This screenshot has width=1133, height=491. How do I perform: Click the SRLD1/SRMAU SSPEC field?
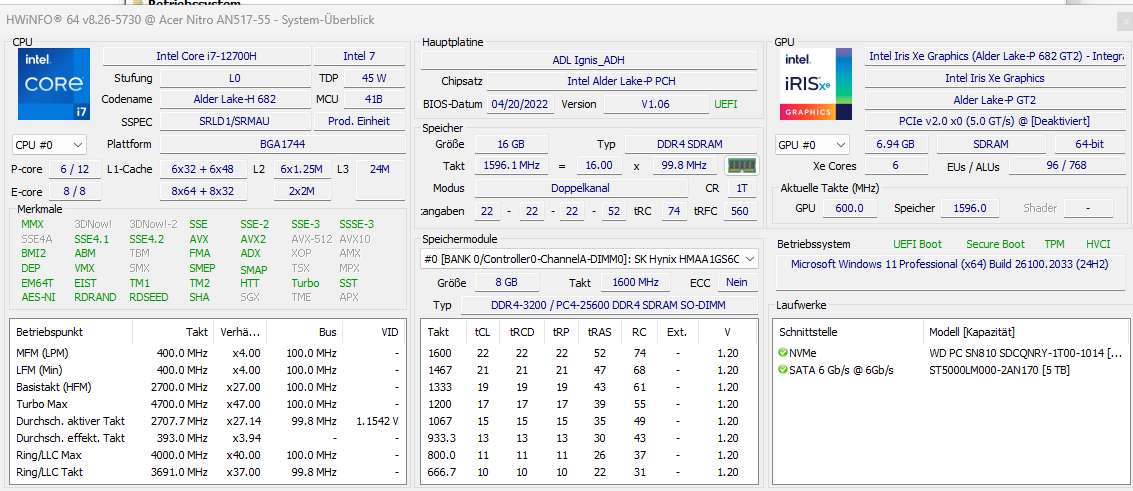[x=235, y=121]
